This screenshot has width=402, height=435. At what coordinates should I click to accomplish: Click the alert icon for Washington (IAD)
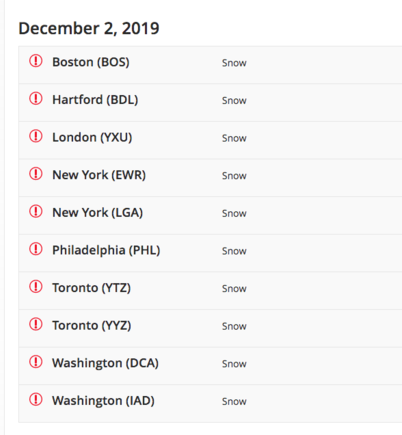(36, 400)
